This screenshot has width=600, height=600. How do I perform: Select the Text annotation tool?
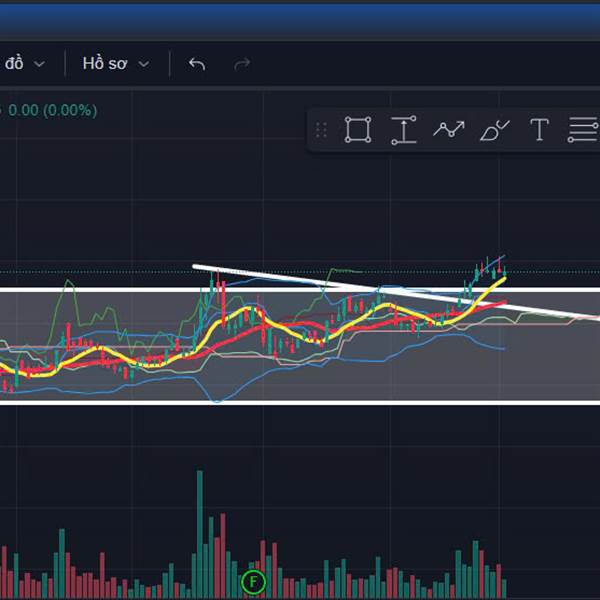tap(540, 129)
